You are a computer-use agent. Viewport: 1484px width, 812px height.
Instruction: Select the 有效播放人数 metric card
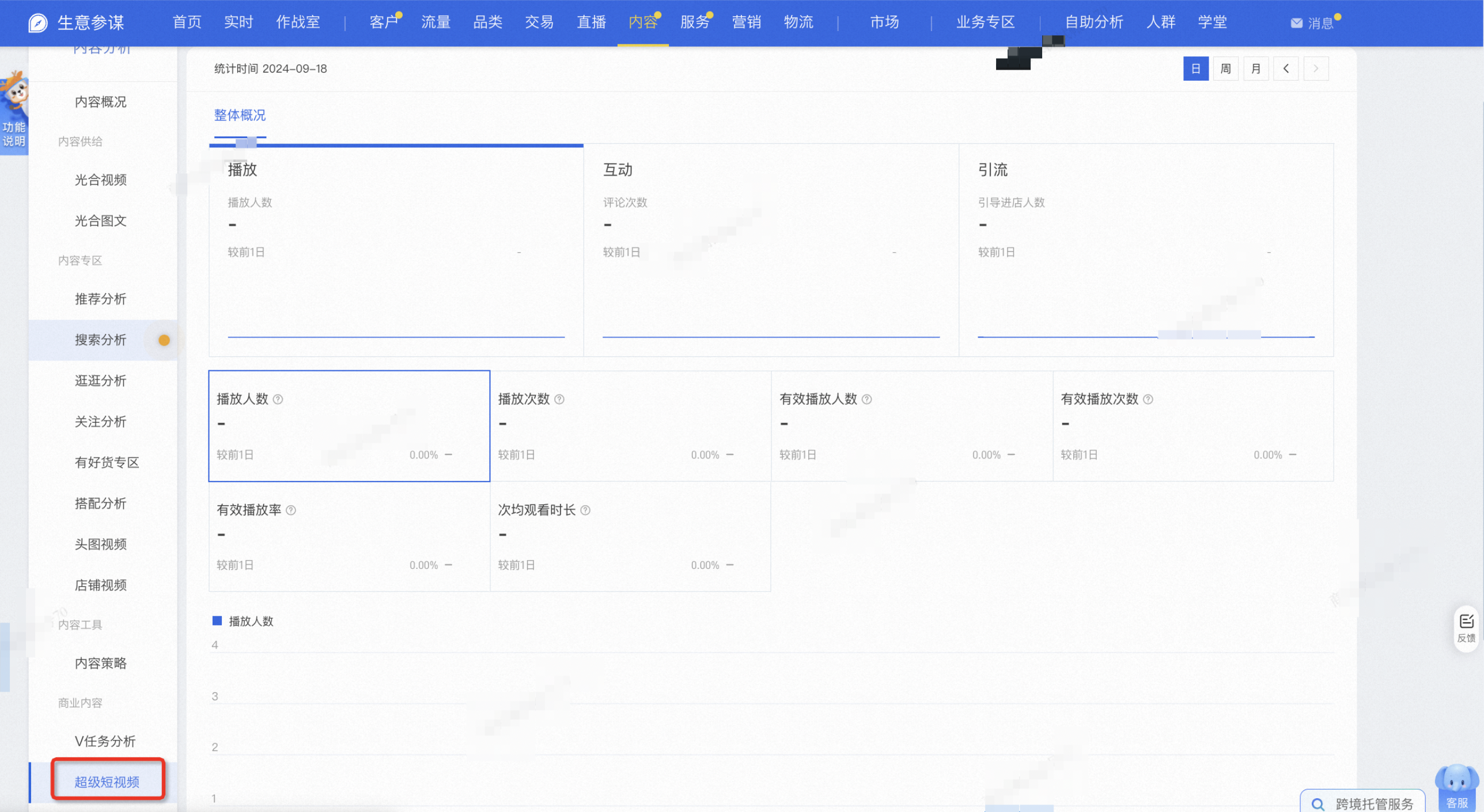coord(912,426)
